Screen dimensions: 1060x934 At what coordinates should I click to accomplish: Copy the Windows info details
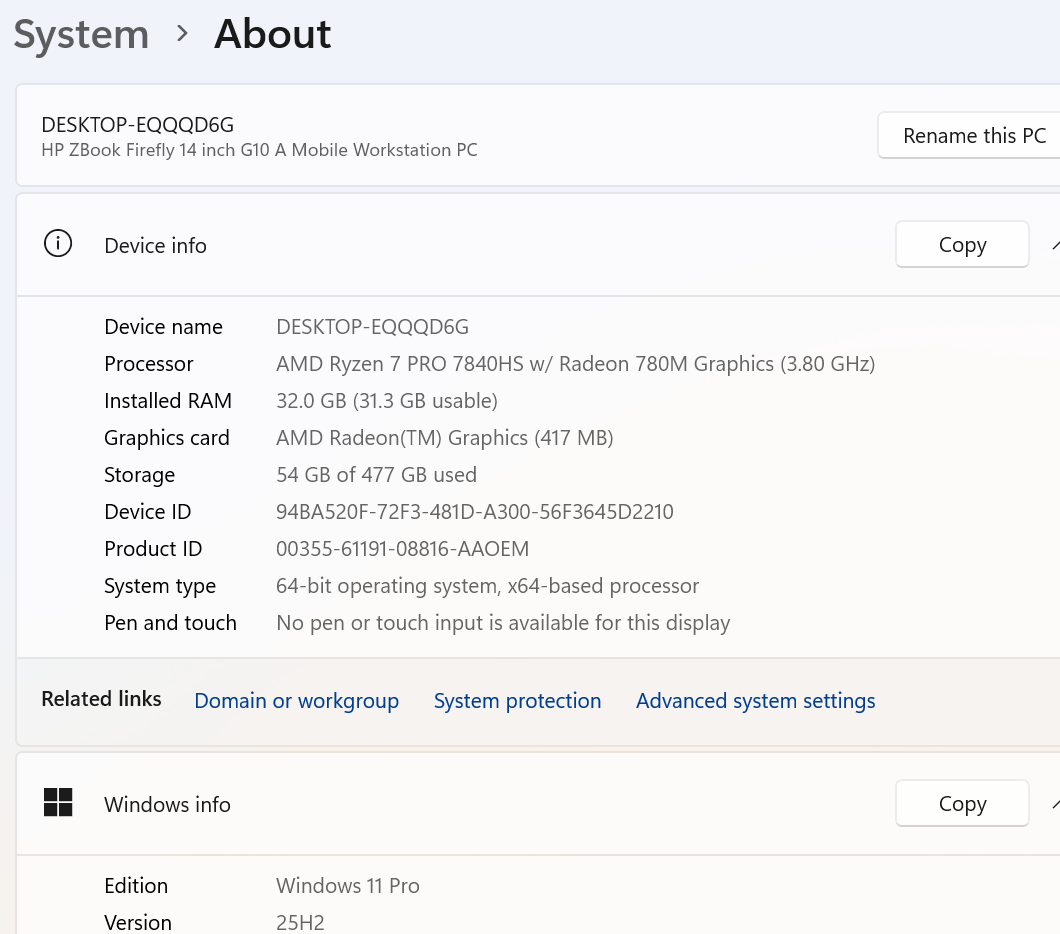(962, 804)
